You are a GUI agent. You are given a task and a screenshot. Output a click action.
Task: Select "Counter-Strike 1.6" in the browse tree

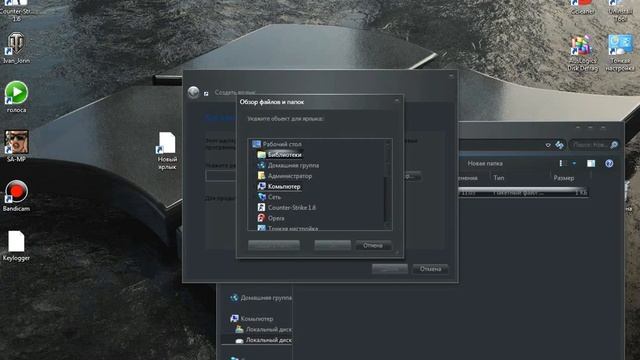287,208
